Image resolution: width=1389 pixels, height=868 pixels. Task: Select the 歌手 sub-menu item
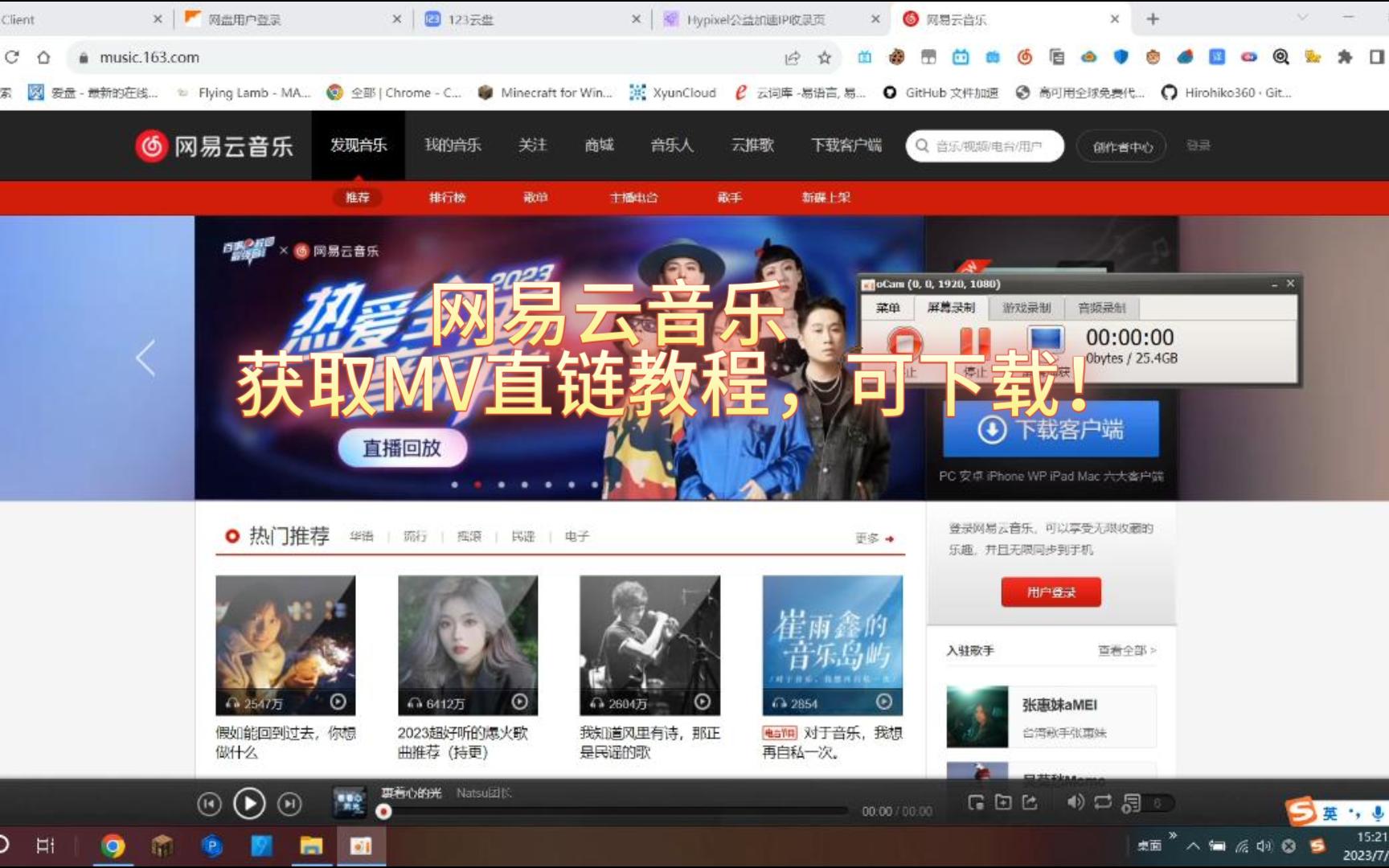pos(730,198)
